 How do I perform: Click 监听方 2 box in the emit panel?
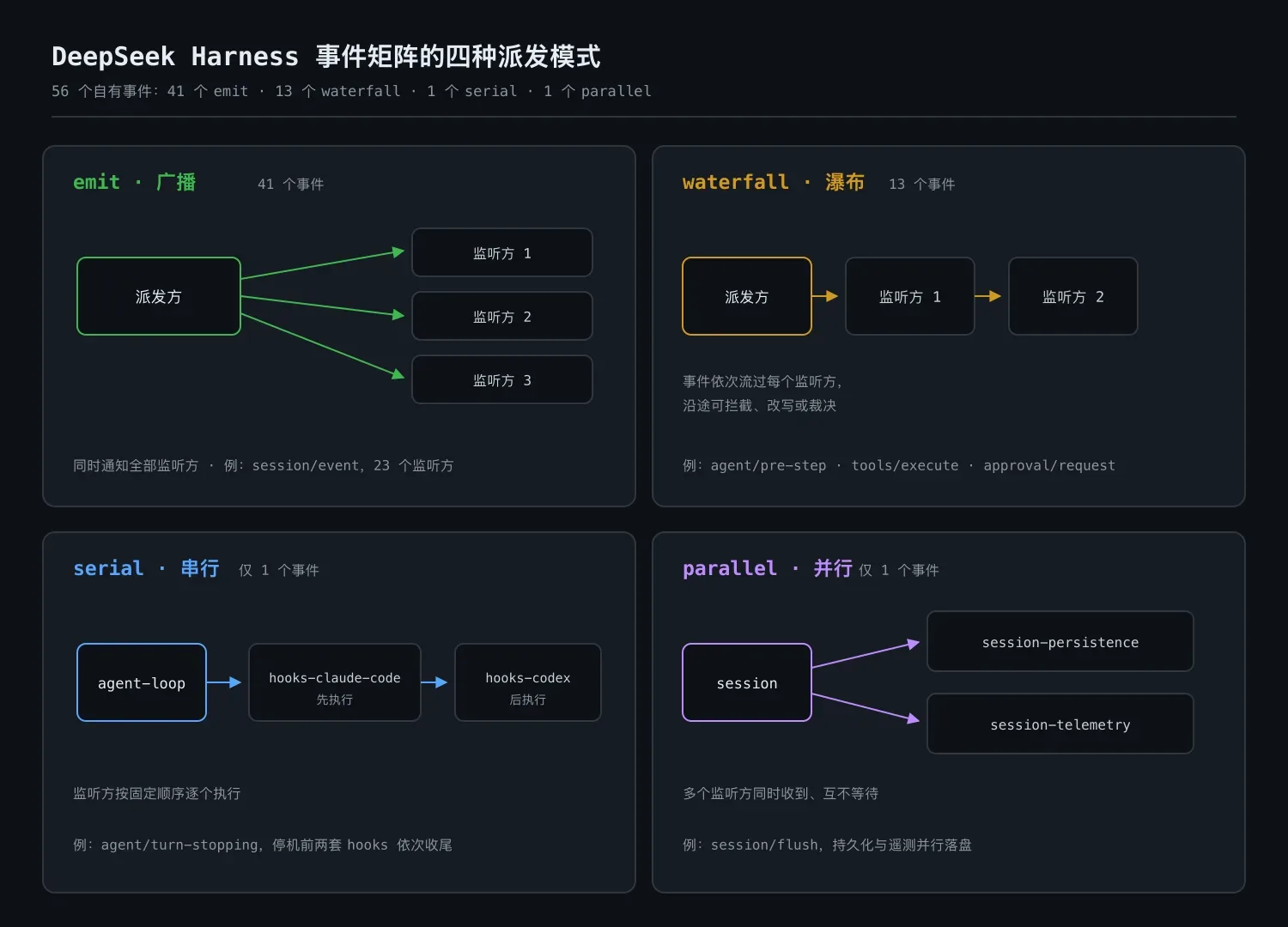pyautogui.click(x=502, y=316)
